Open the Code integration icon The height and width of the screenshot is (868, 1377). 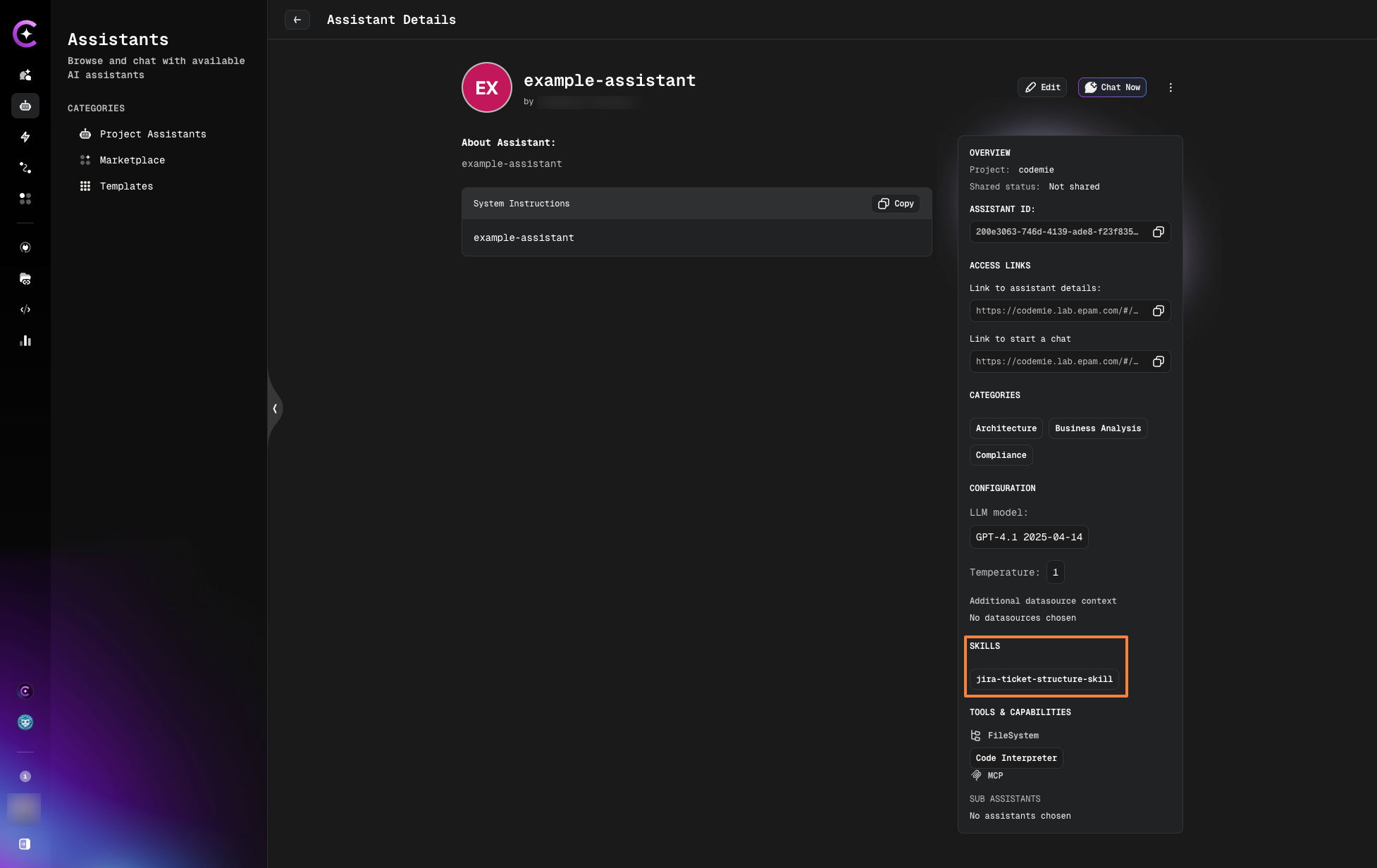tap(25, 309)
